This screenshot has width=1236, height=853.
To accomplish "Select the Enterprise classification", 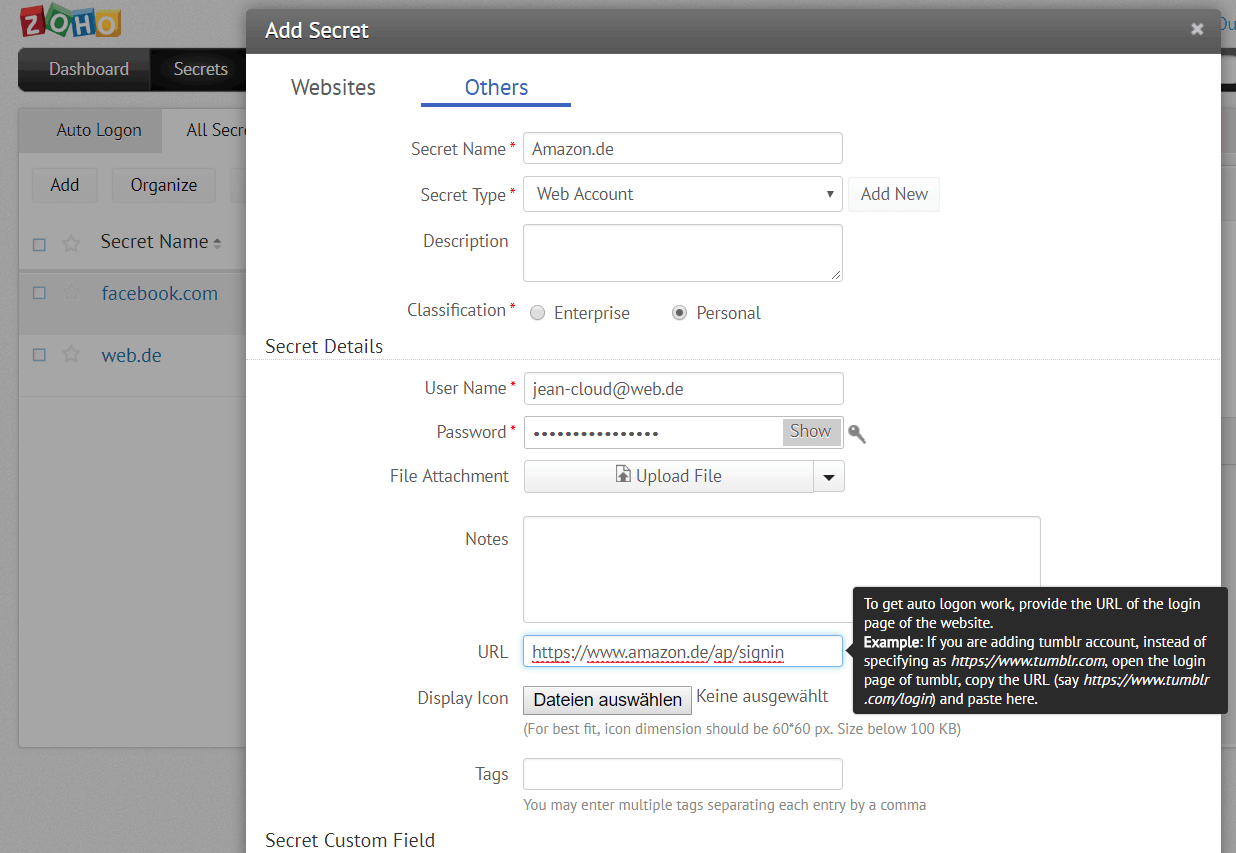I will pyautogui.click(x=537, y=313).
